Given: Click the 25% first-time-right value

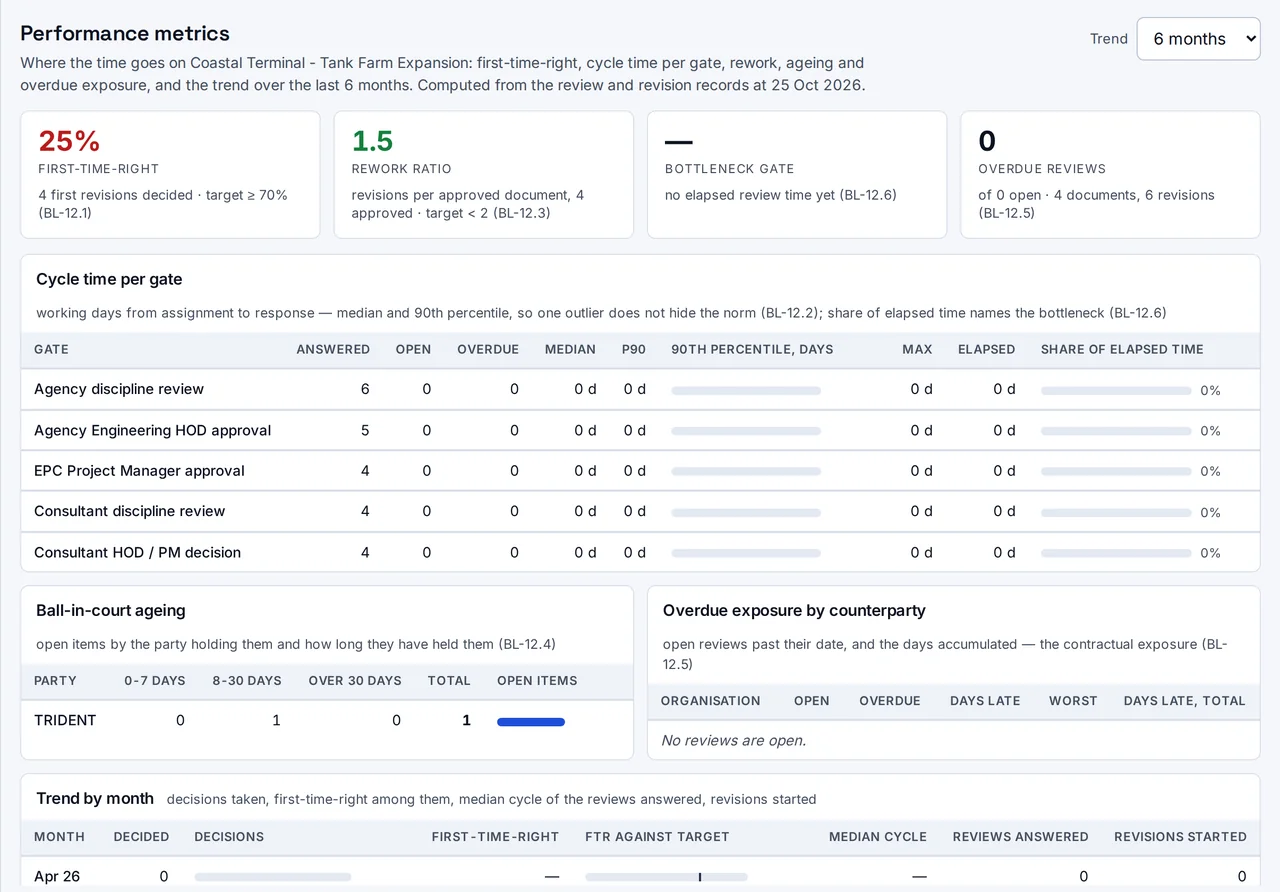Looking at the screenshot, I should (69, 141).
